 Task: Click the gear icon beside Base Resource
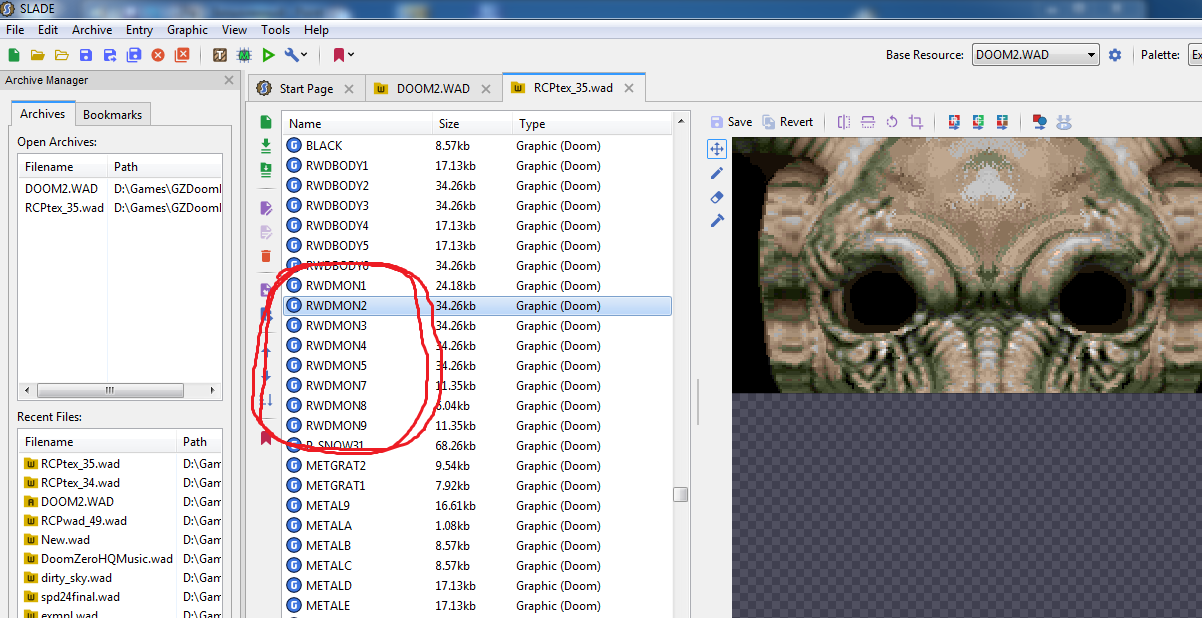point(1115,55)
